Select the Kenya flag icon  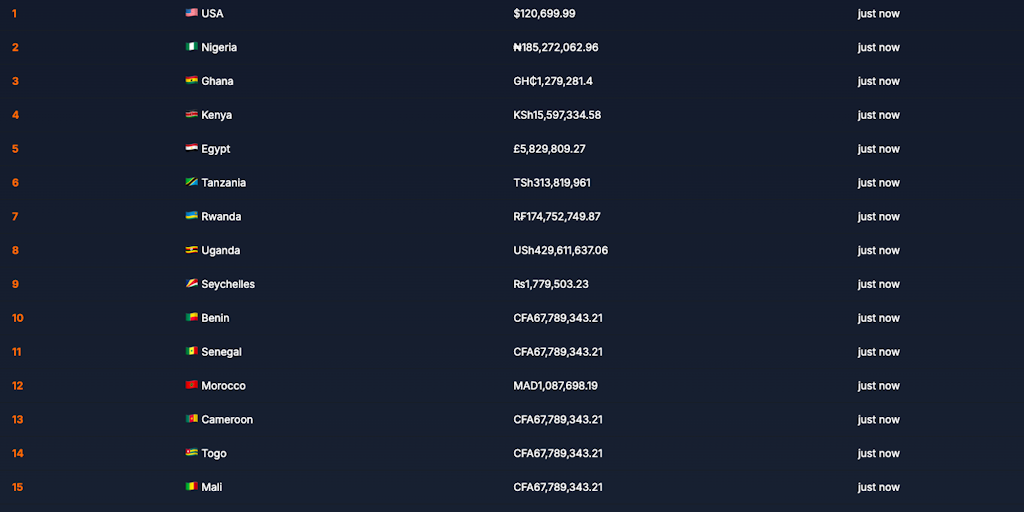tap(191, 115)
